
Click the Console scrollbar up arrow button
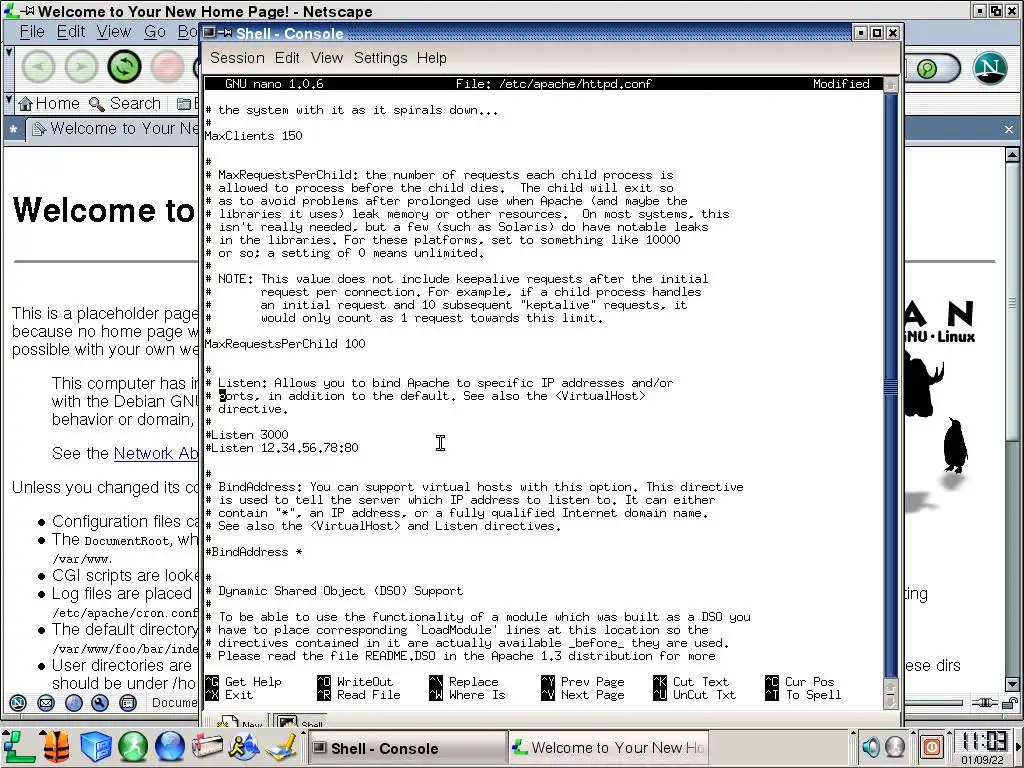(891, 85)
